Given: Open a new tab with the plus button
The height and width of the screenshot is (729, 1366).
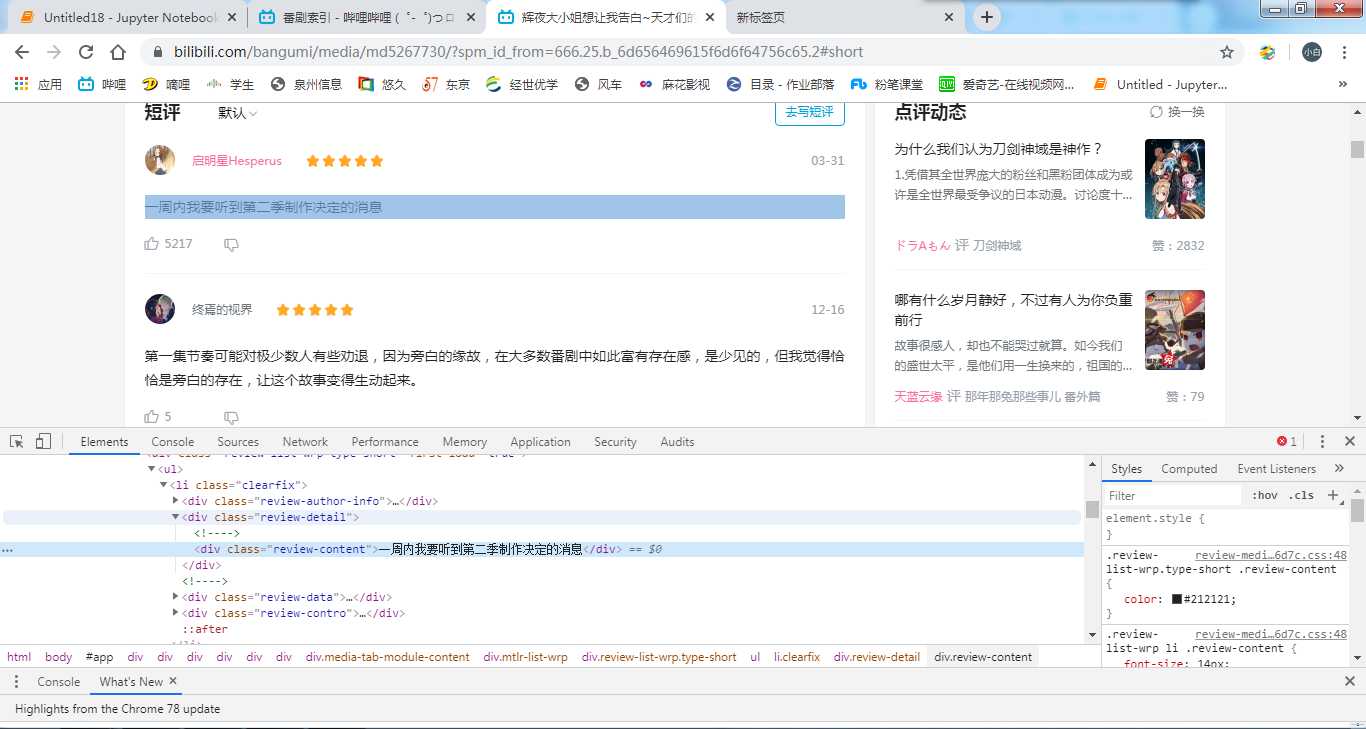Looking at the screenshot, I should [987, 17].
